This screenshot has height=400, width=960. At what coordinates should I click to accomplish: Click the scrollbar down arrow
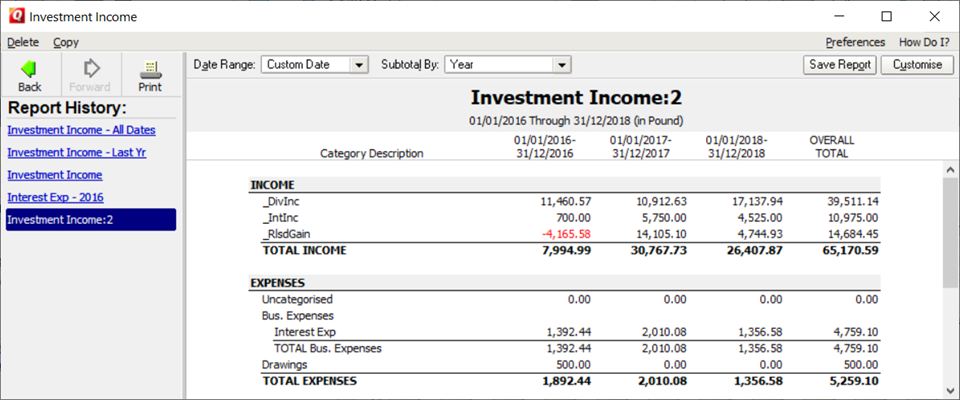point(951,389)
